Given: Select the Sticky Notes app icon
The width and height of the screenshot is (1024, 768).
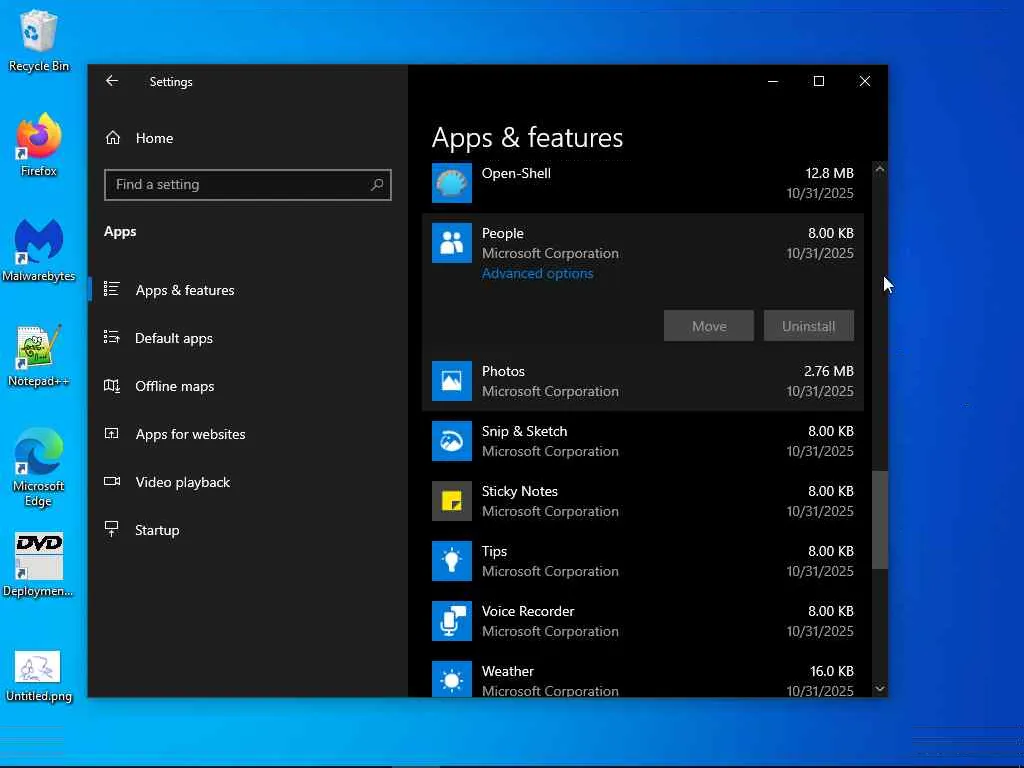Looking at the screenshot, I should (x=452, y=501).
